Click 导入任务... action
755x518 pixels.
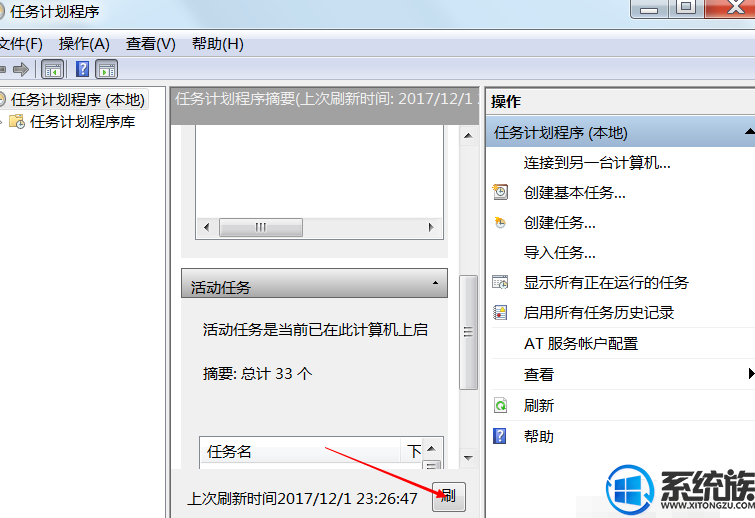click(x=560, y=252)
